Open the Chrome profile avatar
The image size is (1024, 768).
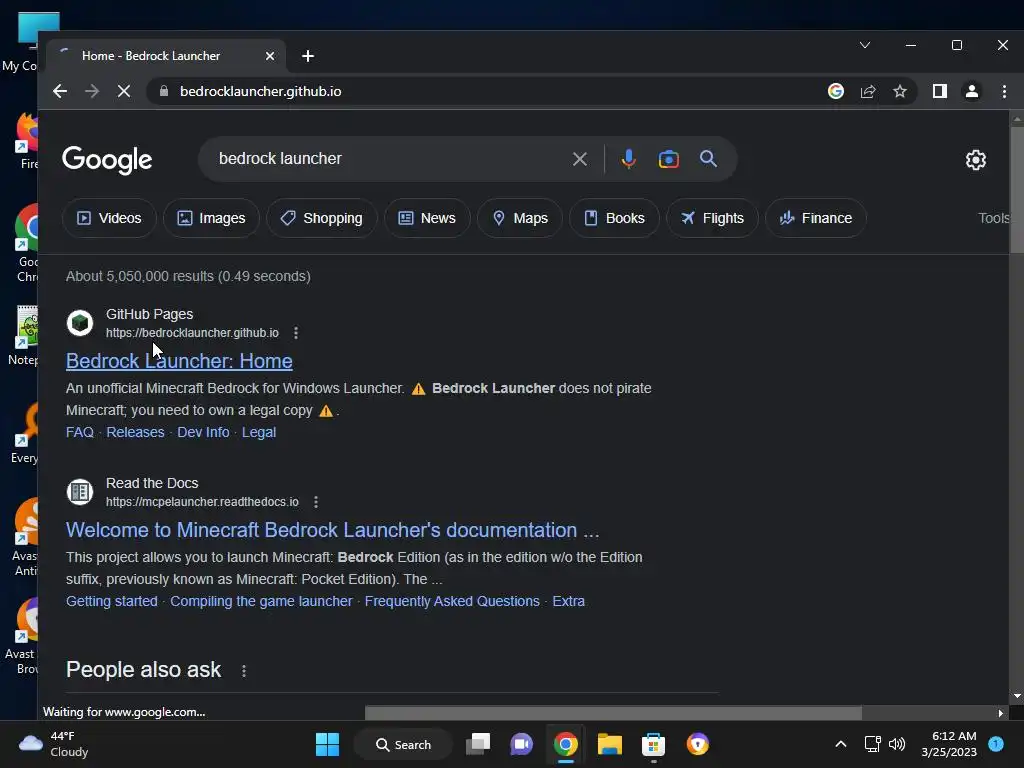[972, 91]
